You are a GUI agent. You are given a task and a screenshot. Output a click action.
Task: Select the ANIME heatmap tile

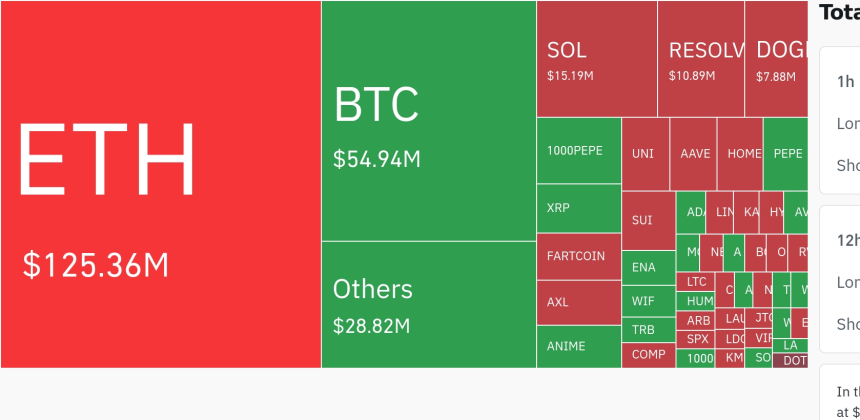tap(579, 347)
